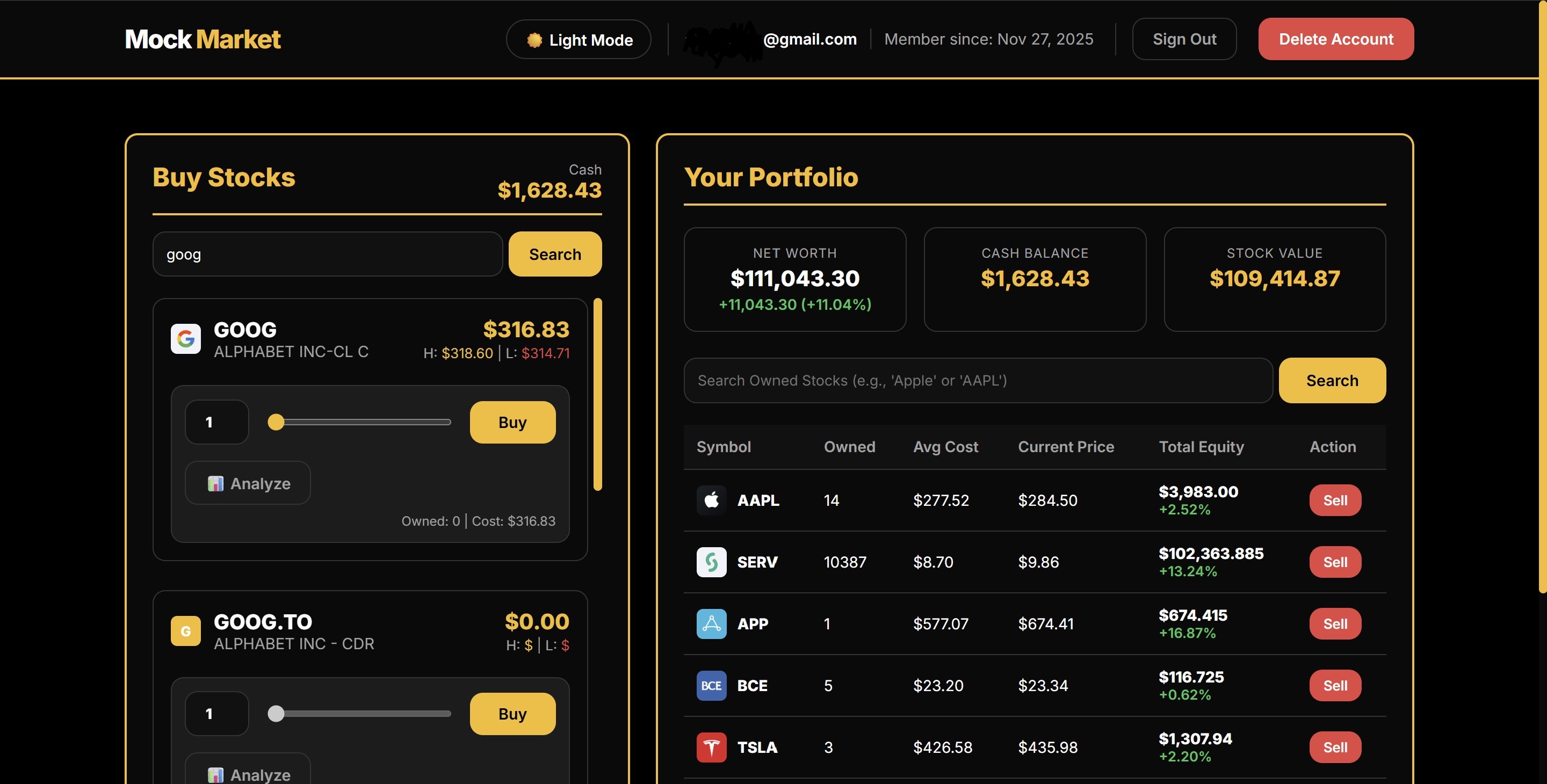
Task: Click Buy for GOOG stock
Action: tap(512, 422)
